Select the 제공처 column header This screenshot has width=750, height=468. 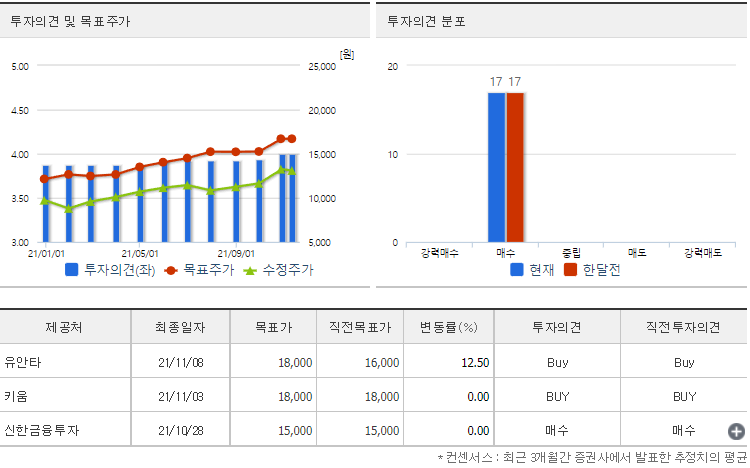tap(65, 327)
